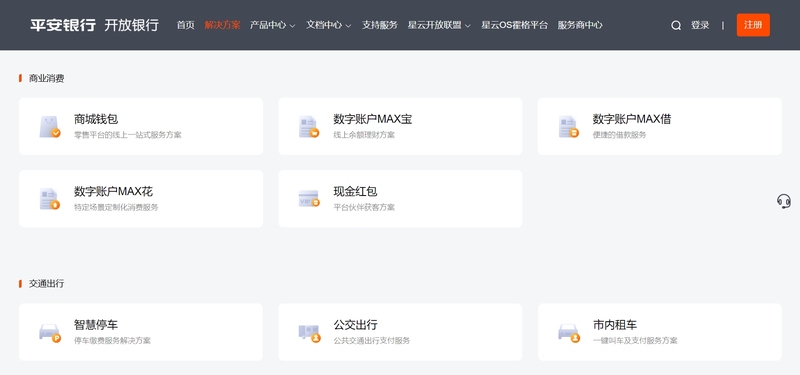
Task: Open the 市内租车 solution title
Action: click(x=615, y=325)
